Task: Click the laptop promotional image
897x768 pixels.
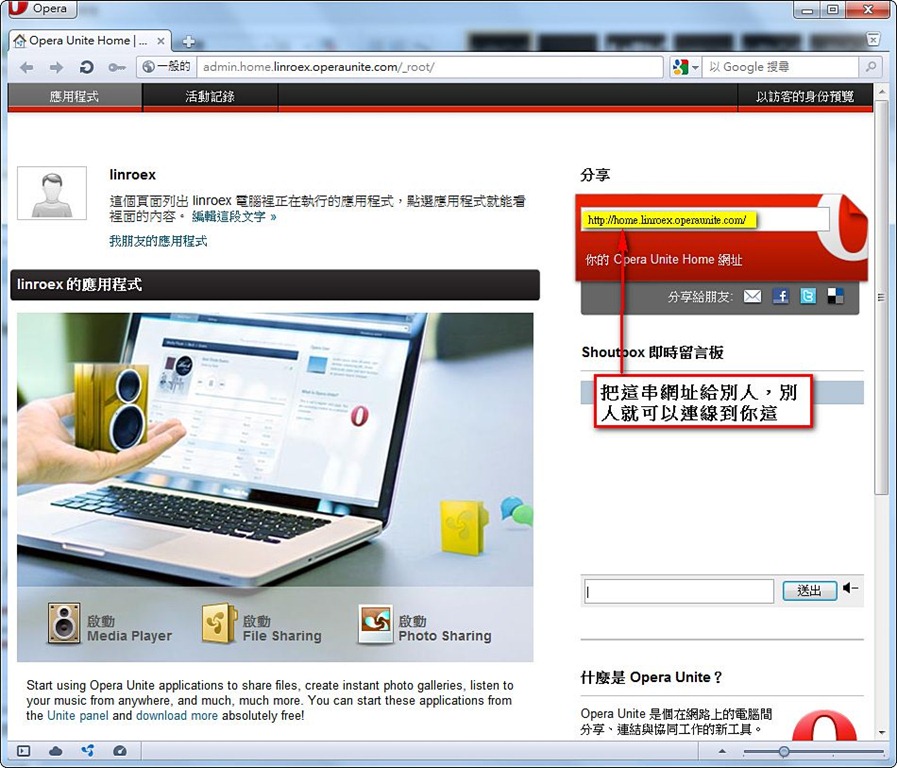Action: (x=275, y=449)
